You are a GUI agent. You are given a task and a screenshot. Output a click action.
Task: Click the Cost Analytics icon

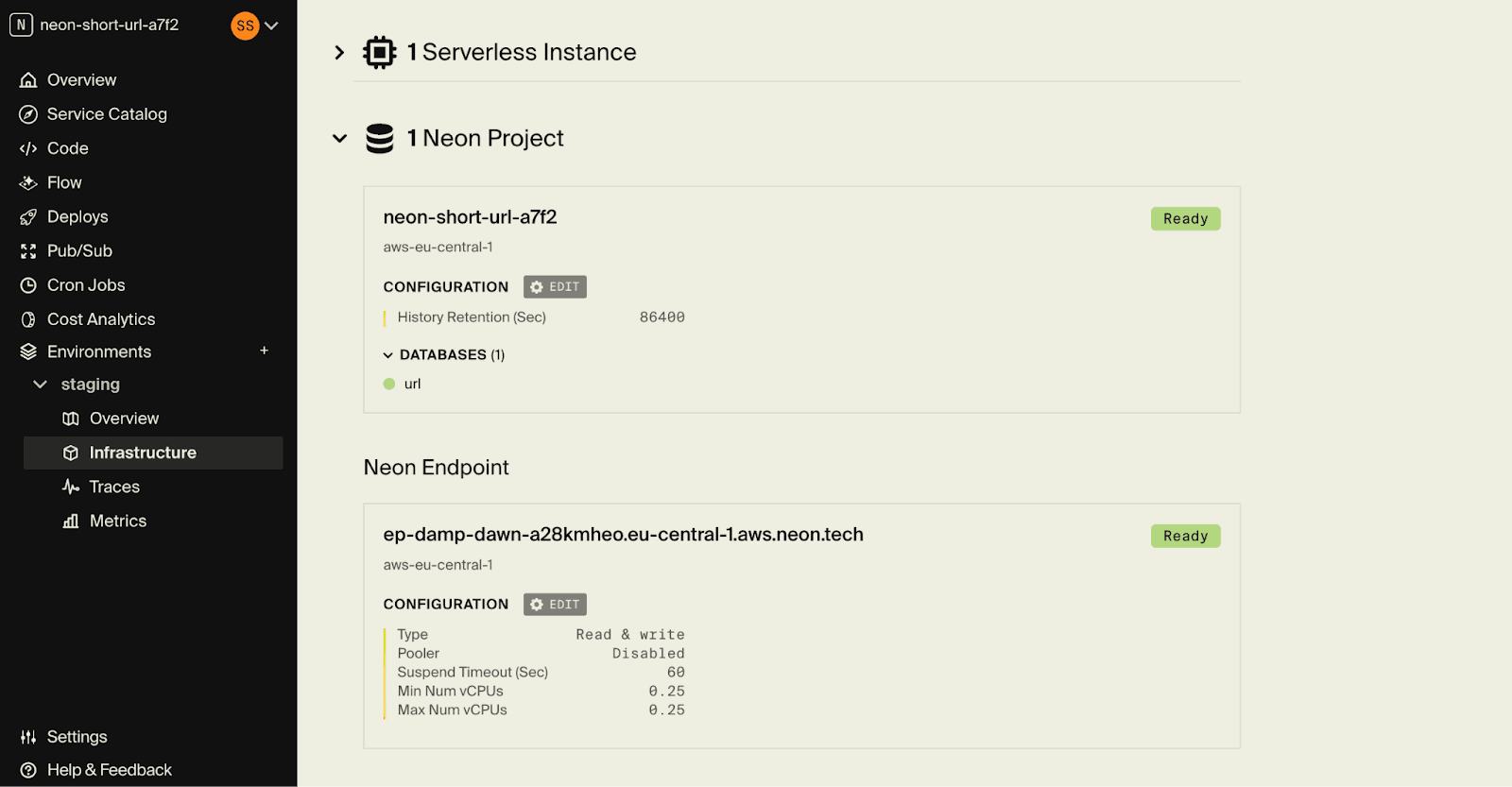click(x=28, y=319)
